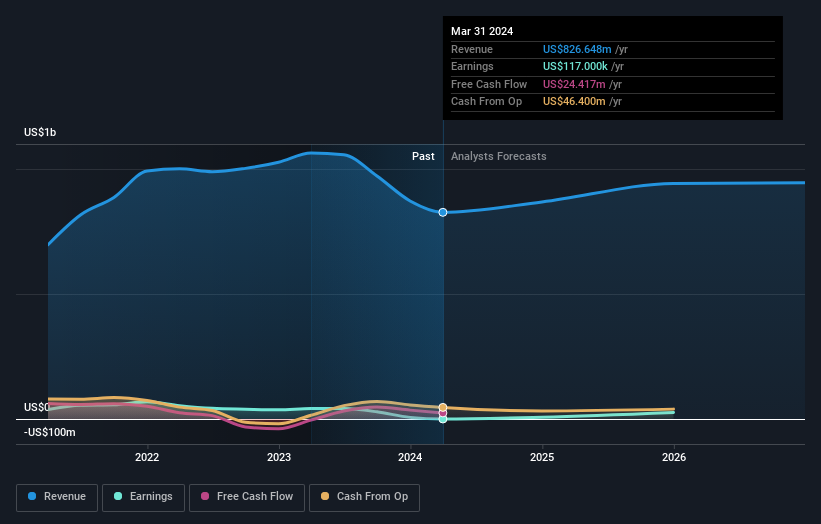
Task: Click the Revenue row label in tooltip
Action: pos(472,49)
